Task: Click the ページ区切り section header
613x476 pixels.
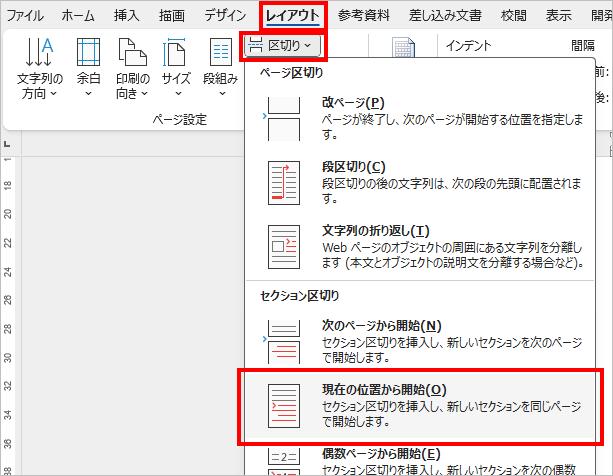Action: (x=292, y=73)
